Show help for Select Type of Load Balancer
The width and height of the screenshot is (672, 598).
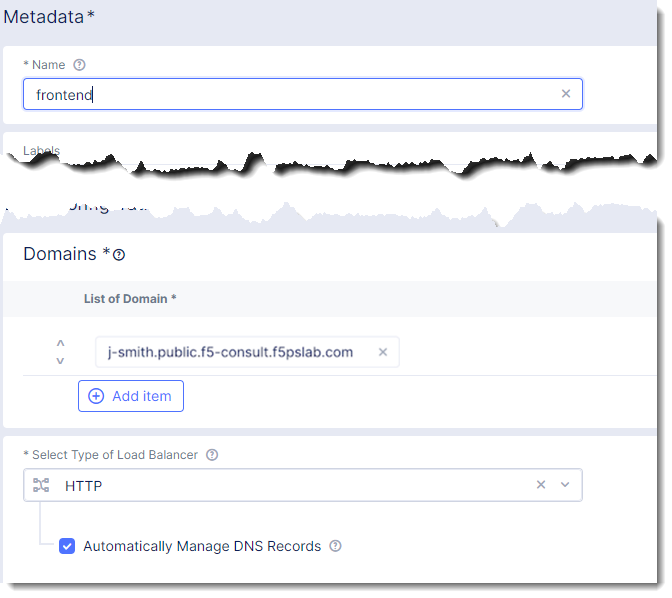click(212, 455)
